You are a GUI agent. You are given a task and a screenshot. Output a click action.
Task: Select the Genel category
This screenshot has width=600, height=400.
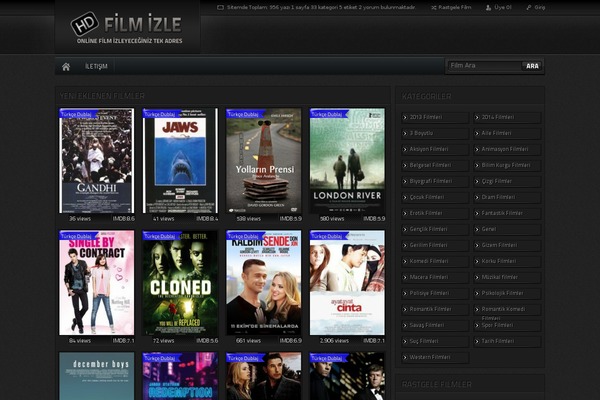click(507, 229)
